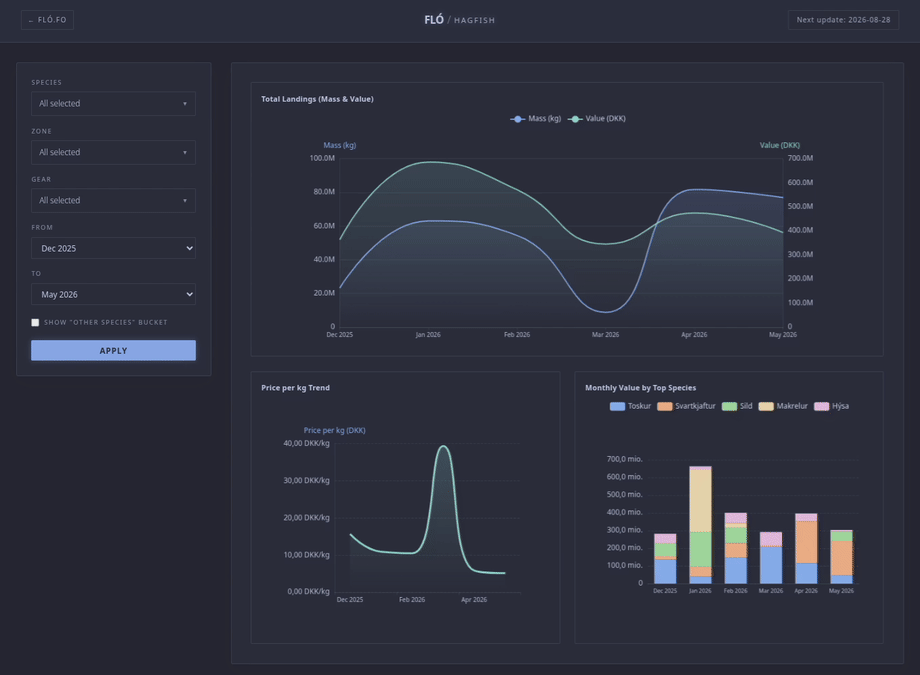Hide the Svartkjaftur series via legend
The image size is (920, 675).
(664, 406)
